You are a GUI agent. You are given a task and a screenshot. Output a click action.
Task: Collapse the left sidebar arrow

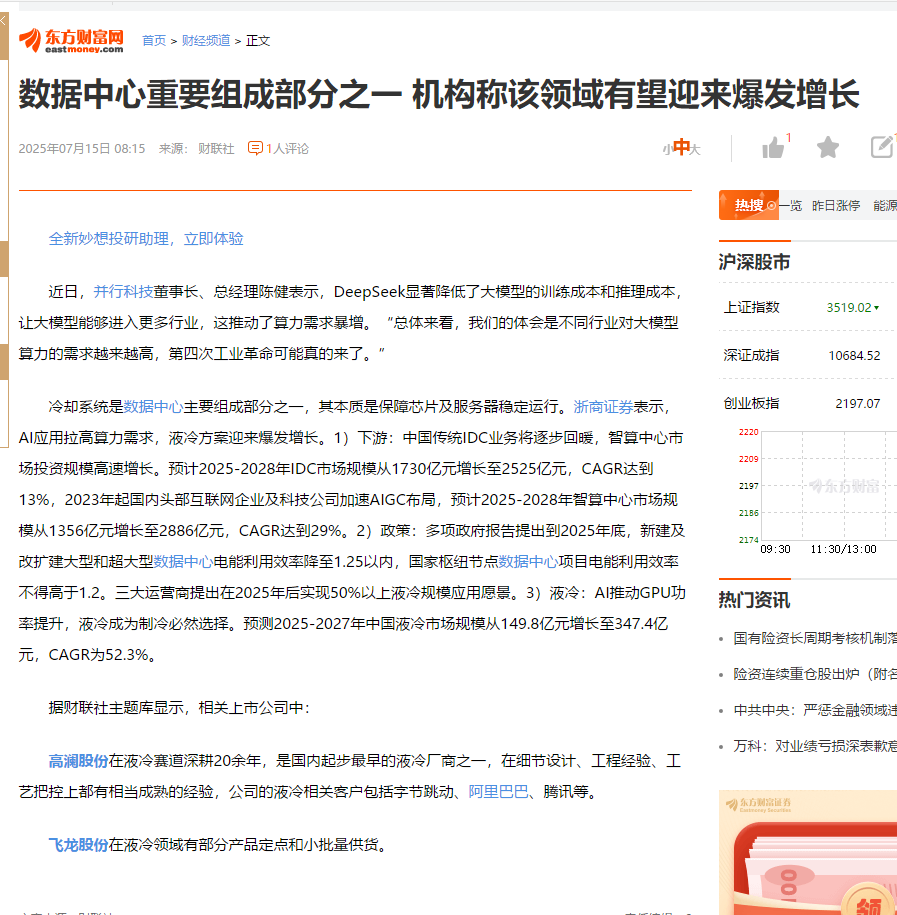pos(4,21)
